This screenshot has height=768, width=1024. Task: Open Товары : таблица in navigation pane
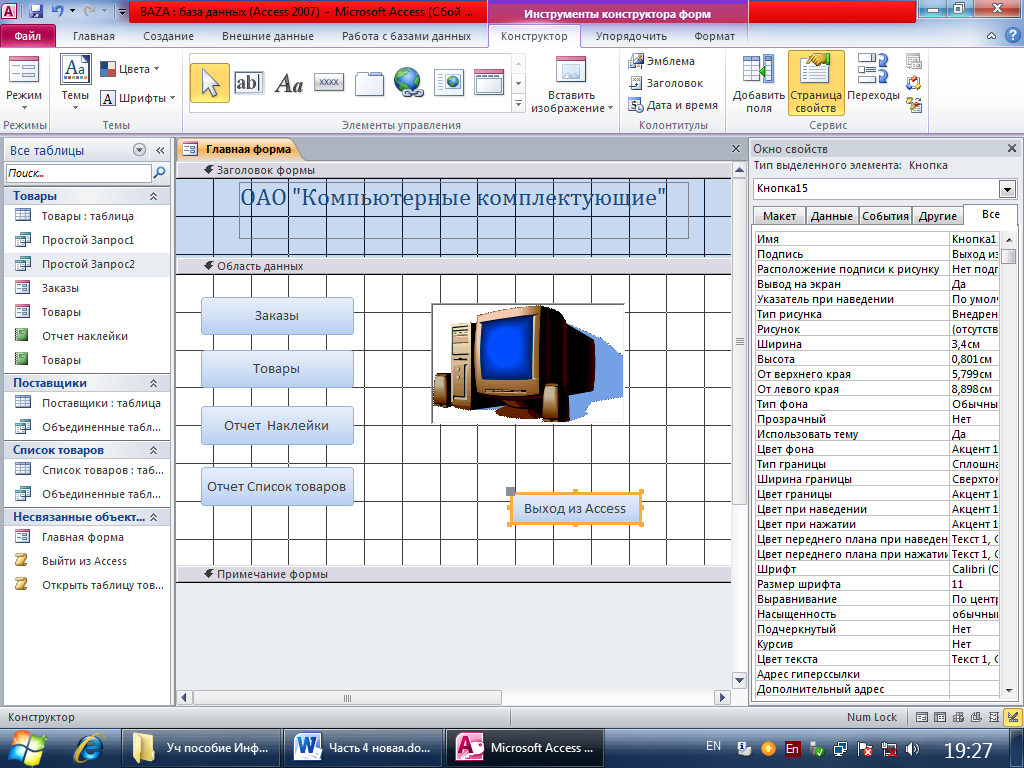(x=88, y=216)
